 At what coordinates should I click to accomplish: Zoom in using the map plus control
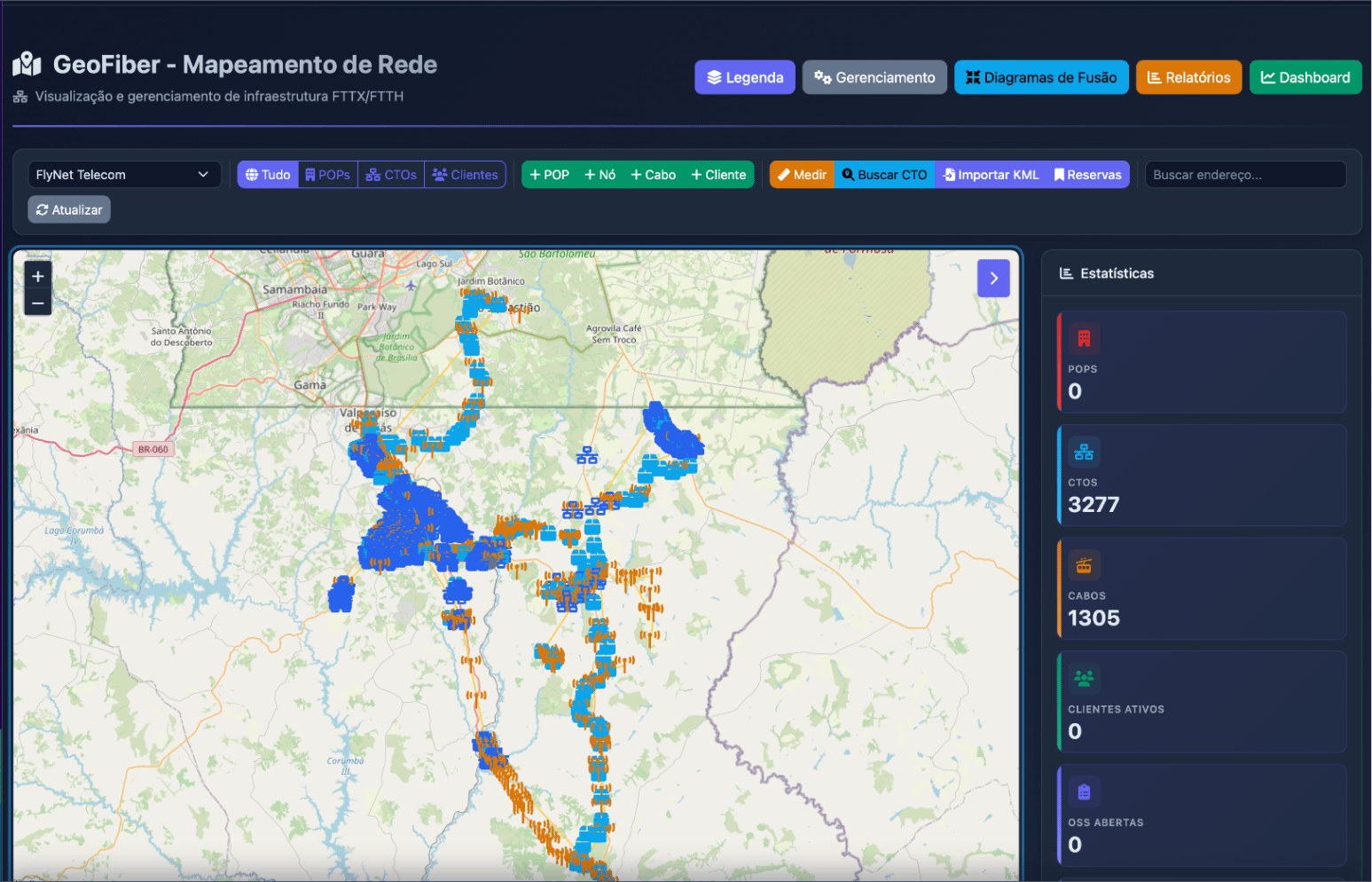[37, 276]
